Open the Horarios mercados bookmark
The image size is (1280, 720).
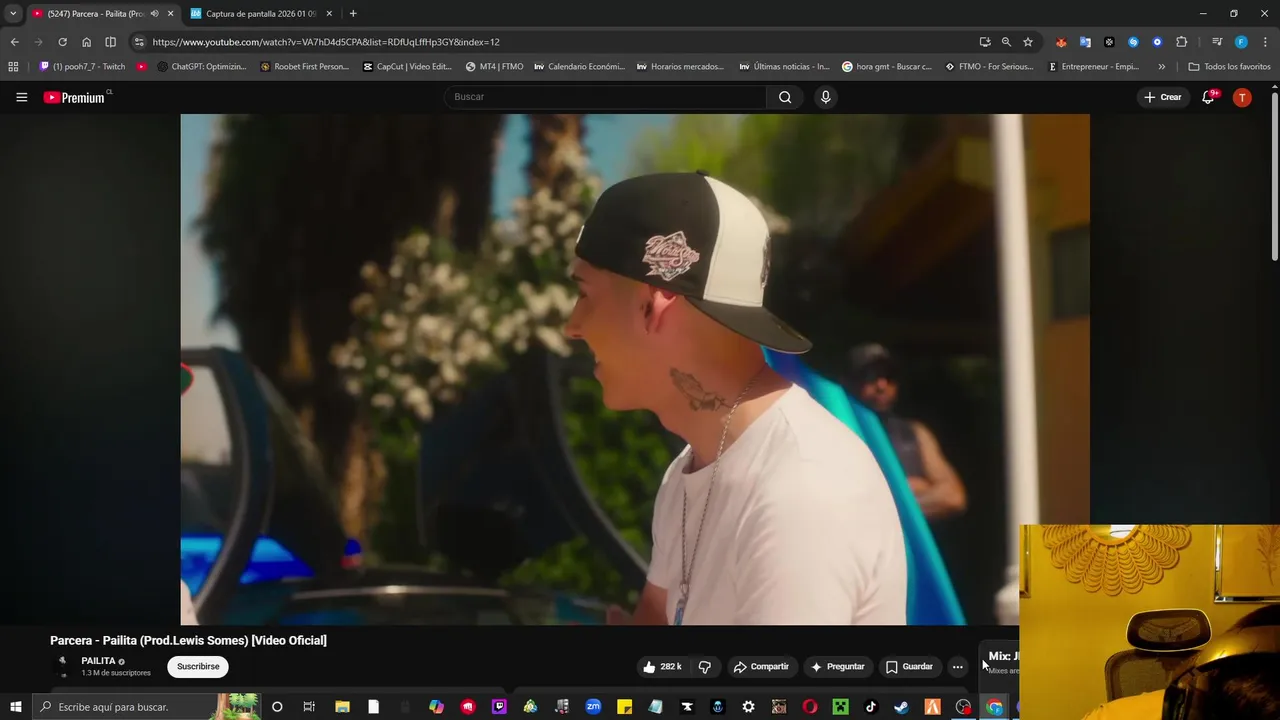coord(680,67)
